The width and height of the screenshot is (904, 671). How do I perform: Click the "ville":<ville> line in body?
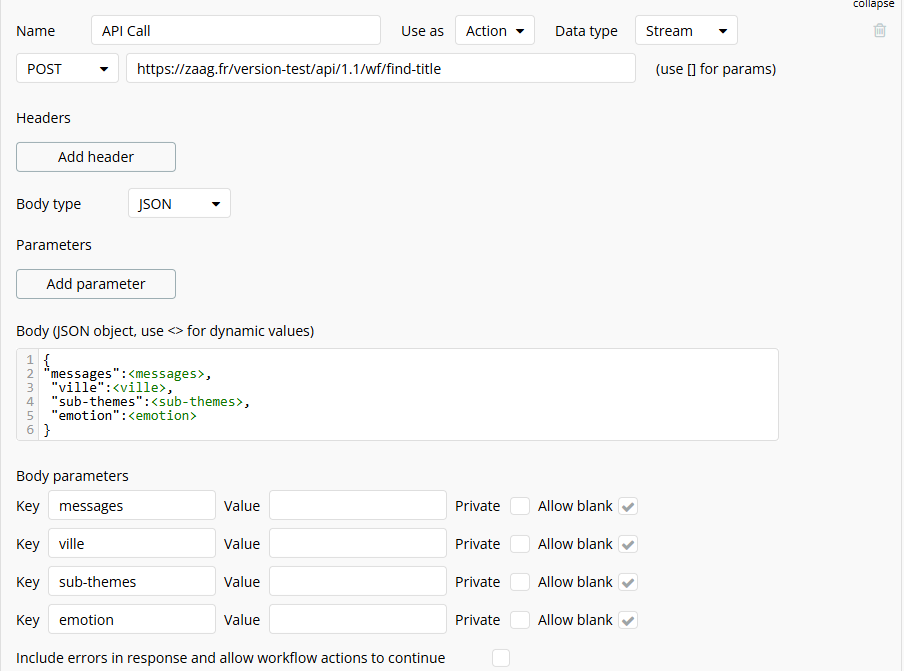pos(112,387)
